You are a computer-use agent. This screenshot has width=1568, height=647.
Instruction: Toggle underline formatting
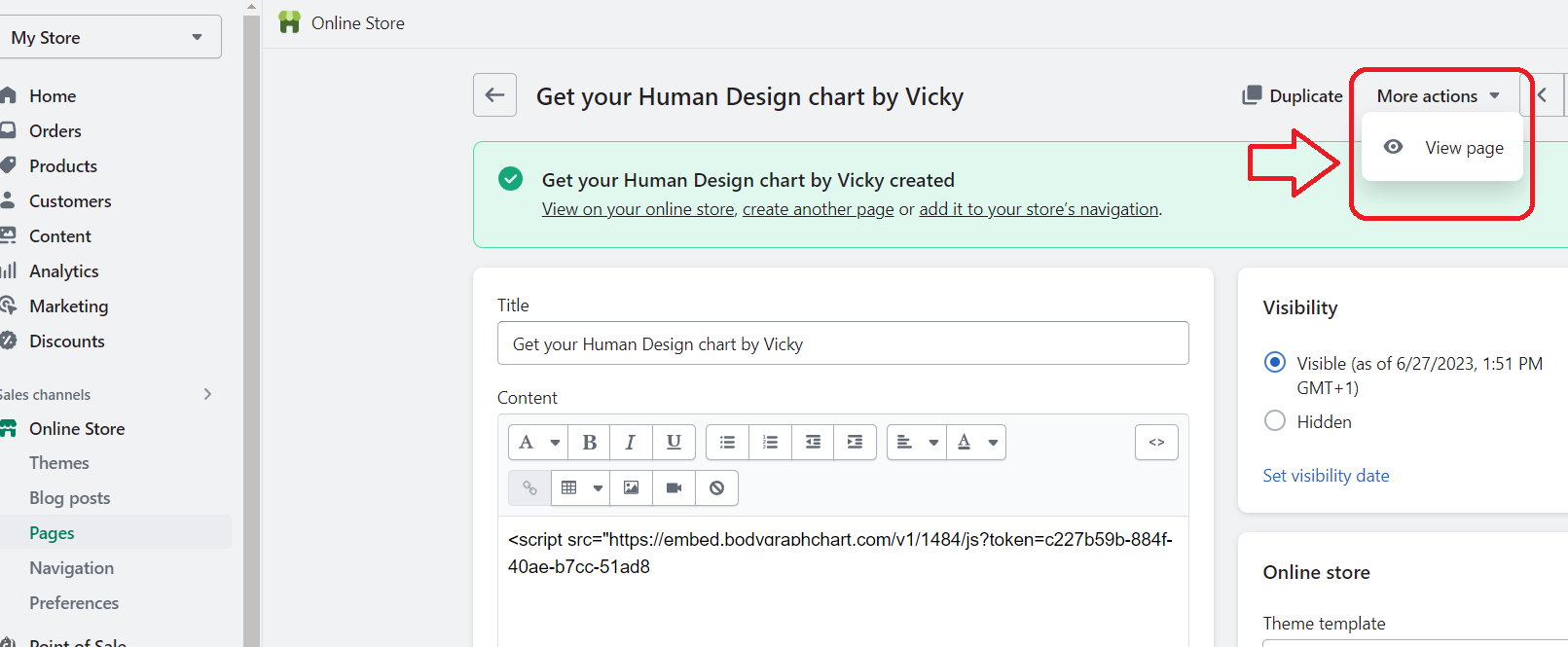674,443
